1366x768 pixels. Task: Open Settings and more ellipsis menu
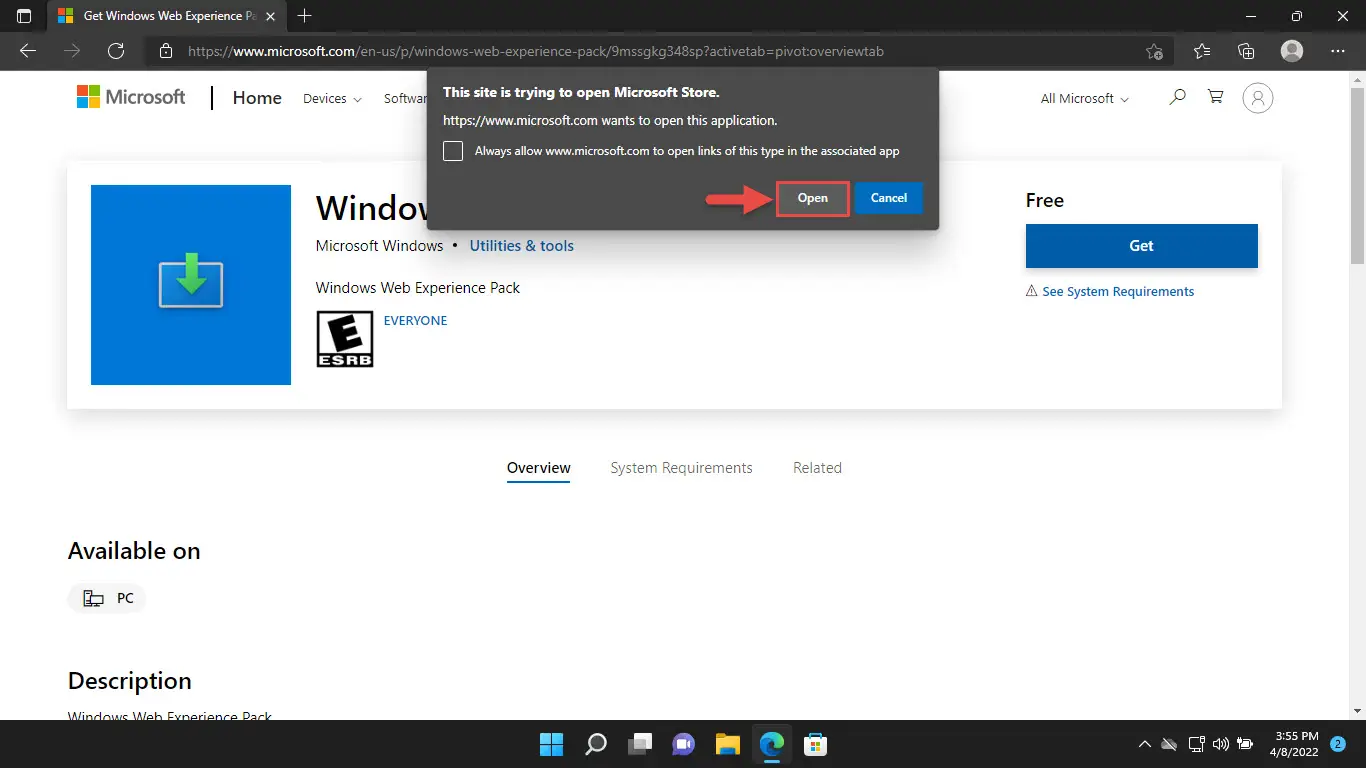(1338, 51)
